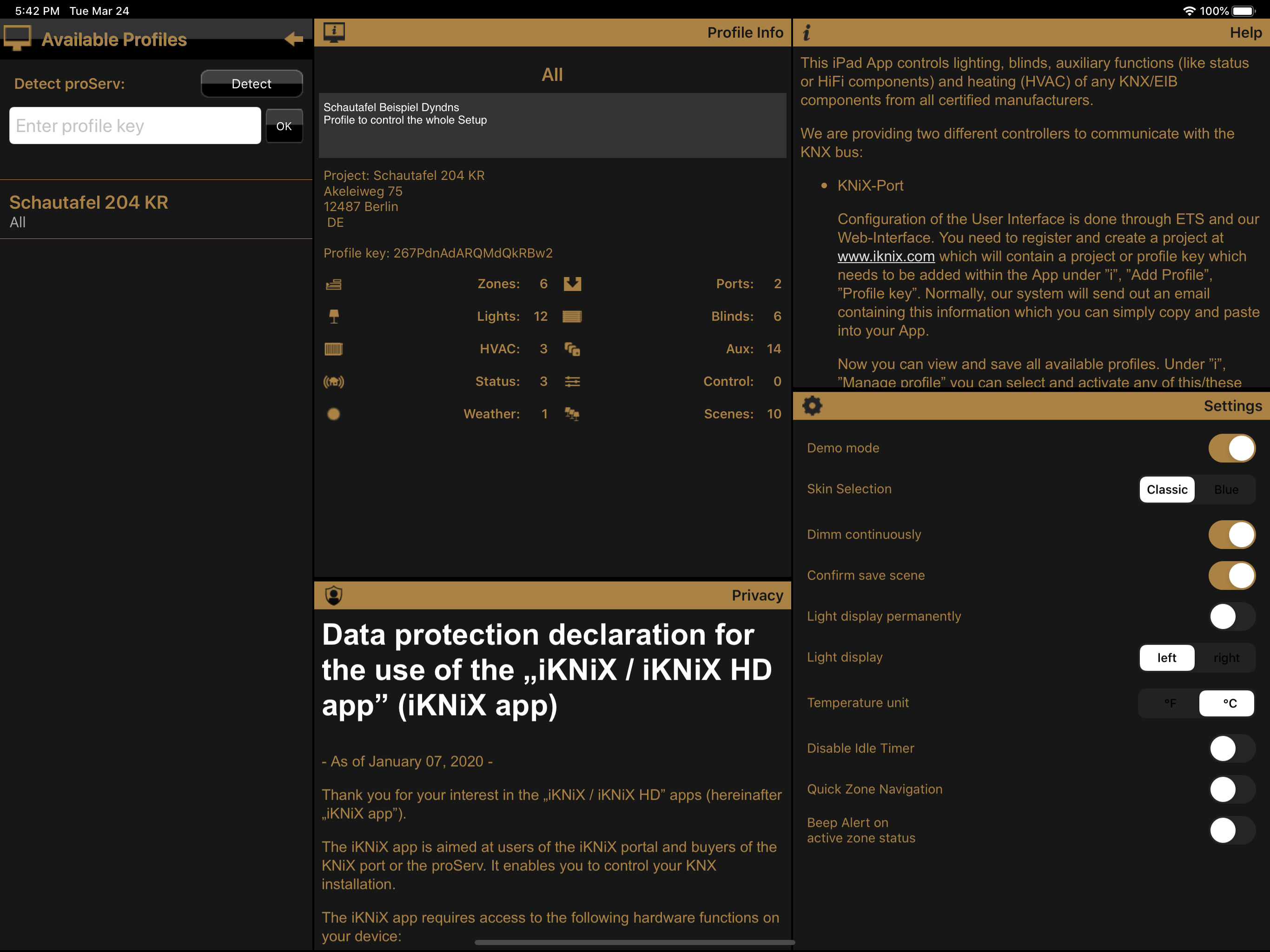Click the Zones: 6 value

point(543,284)
